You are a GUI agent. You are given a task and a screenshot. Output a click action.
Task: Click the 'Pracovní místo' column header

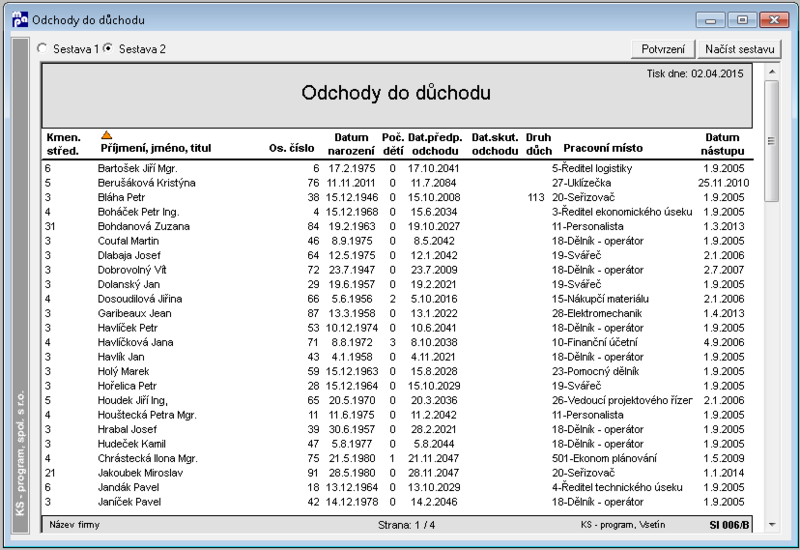coord(603,148)
